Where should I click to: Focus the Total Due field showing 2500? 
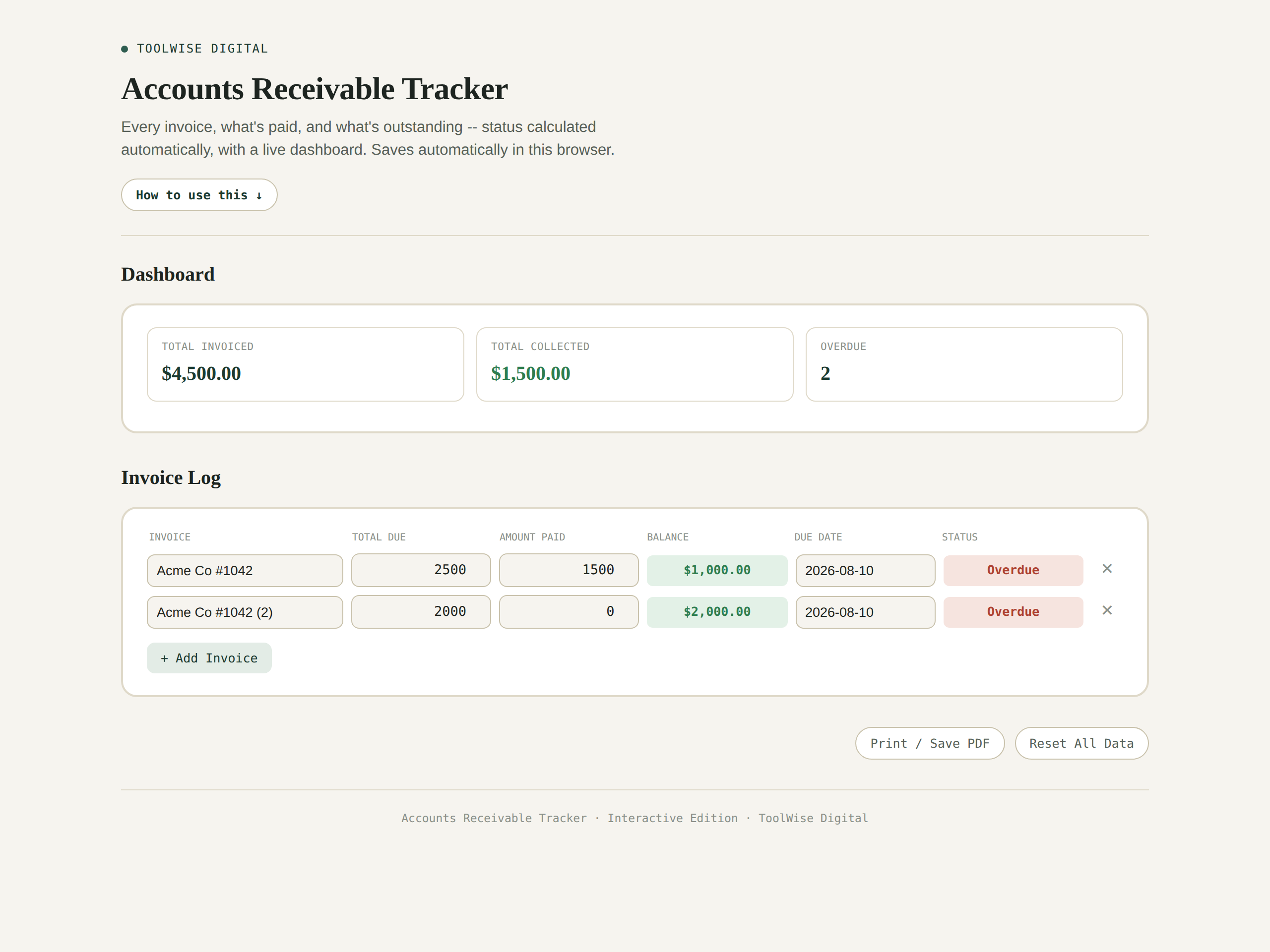tap(421, 570)
